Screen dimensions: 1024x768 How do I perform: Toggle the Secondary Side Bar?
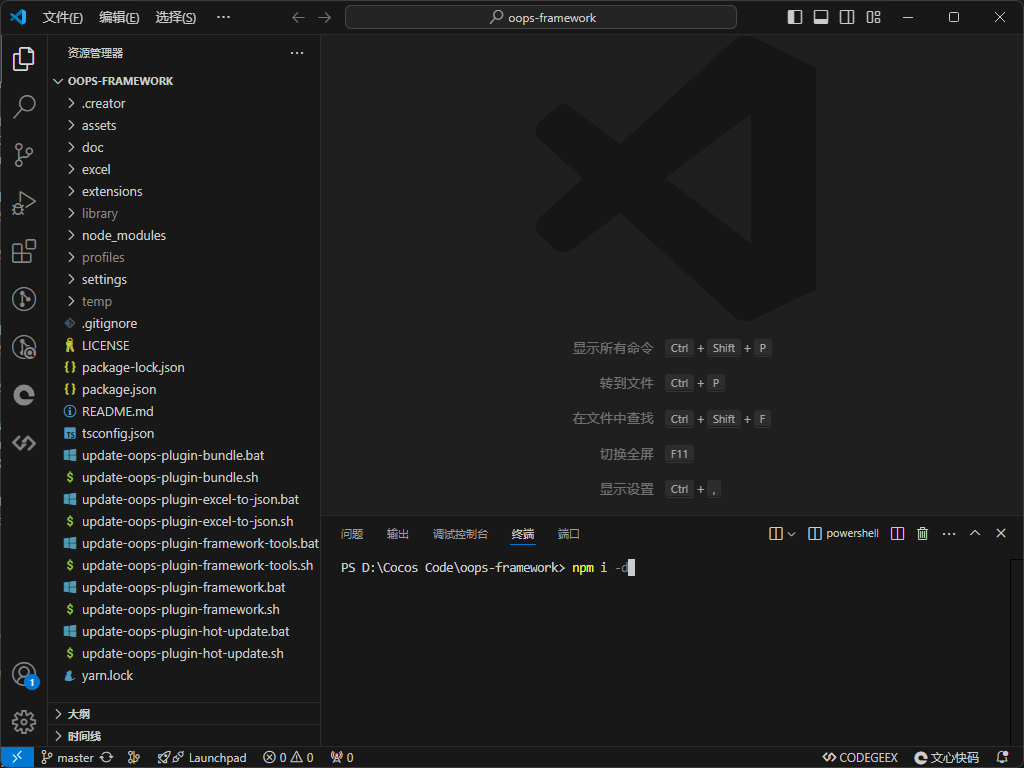[x=846, y=16]
